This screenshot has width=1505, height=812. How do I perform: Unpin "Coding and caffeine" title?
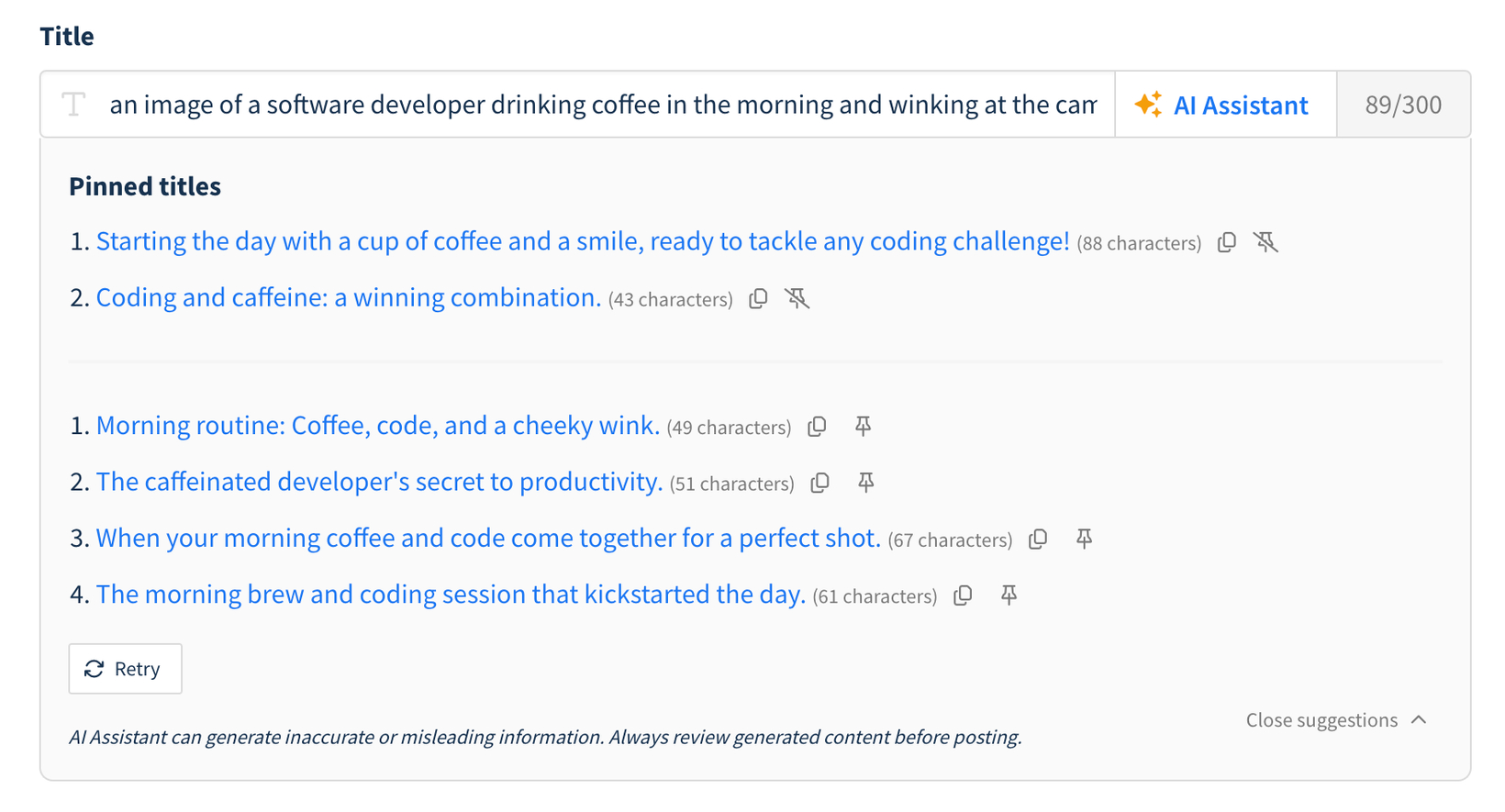797,299
